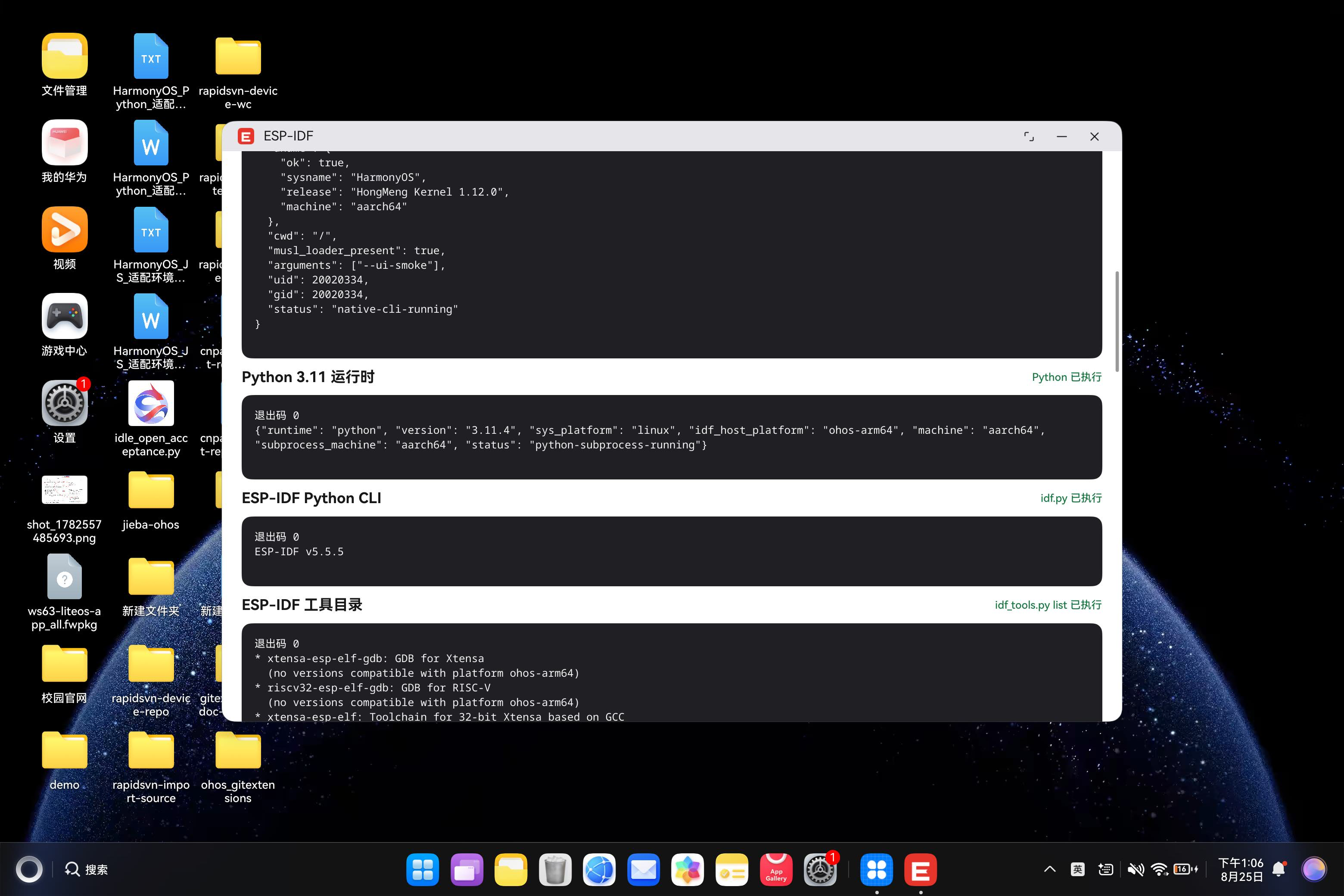Open the blue four-square launcher icon in the dock

click(x=422, y=869)
